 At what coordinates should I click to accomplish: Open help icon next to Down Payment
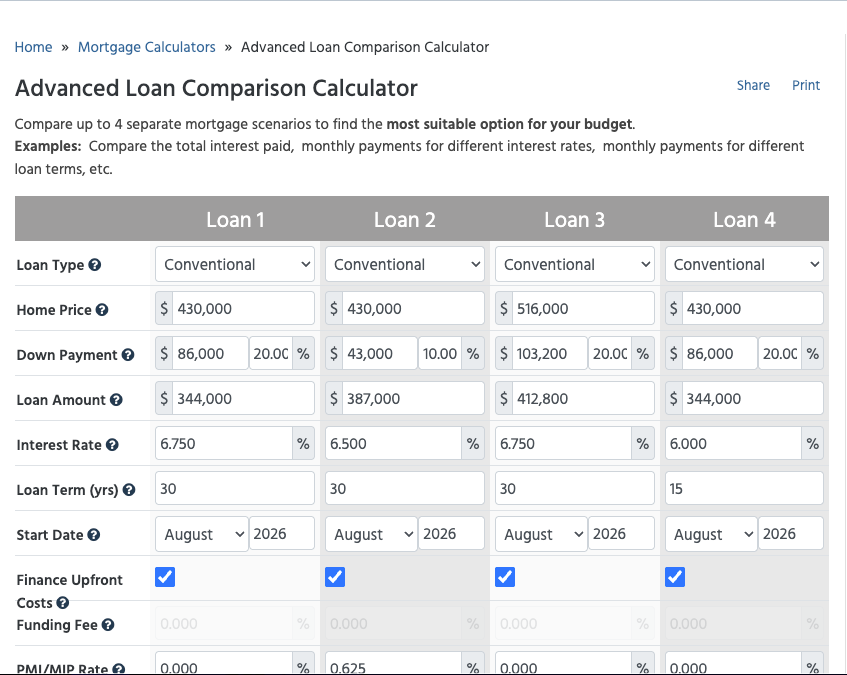click(127, 355)
